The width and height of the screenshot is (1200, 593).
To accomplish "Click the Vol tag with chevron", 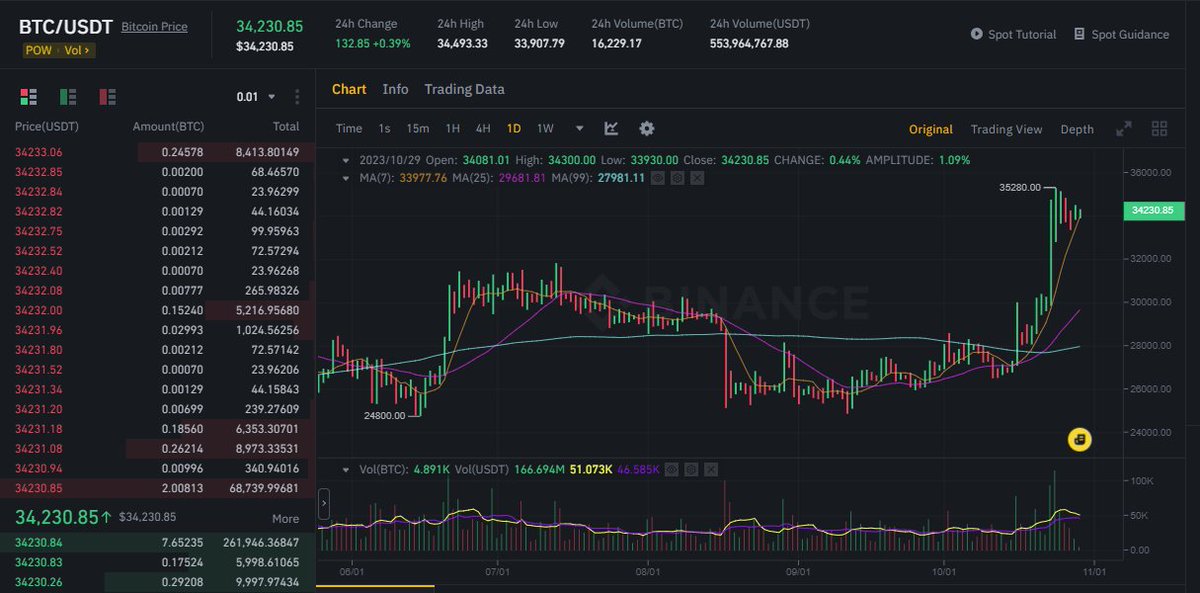I will click(78, 49).
